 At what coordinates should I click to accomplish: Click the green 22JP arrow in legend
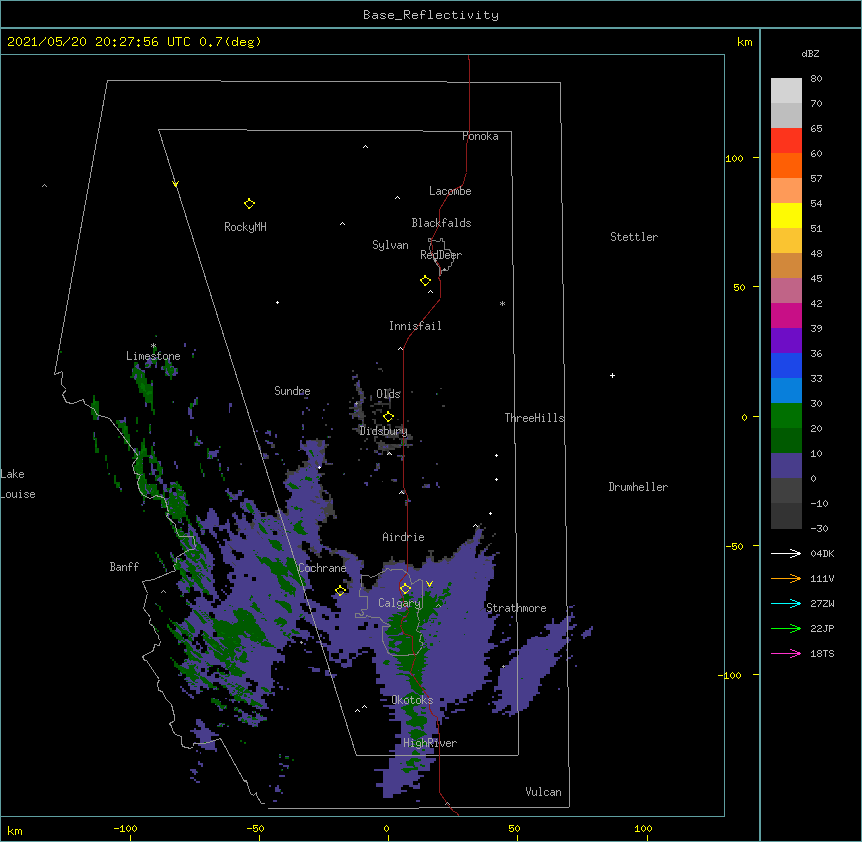point(786,628)
